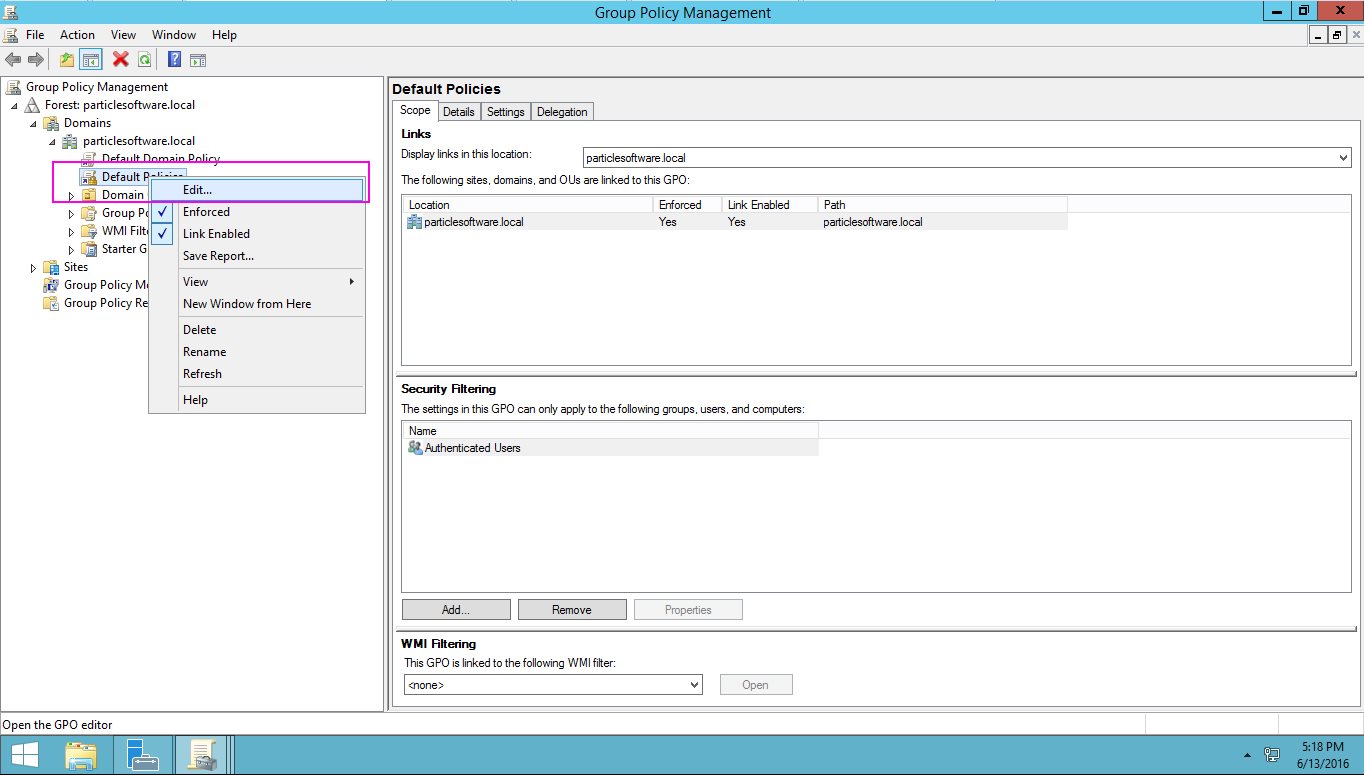The width and height of the screenshot is (1364, 775).
Task: Click the Forest triangle icon in the tree
Action: click(32, 105)
